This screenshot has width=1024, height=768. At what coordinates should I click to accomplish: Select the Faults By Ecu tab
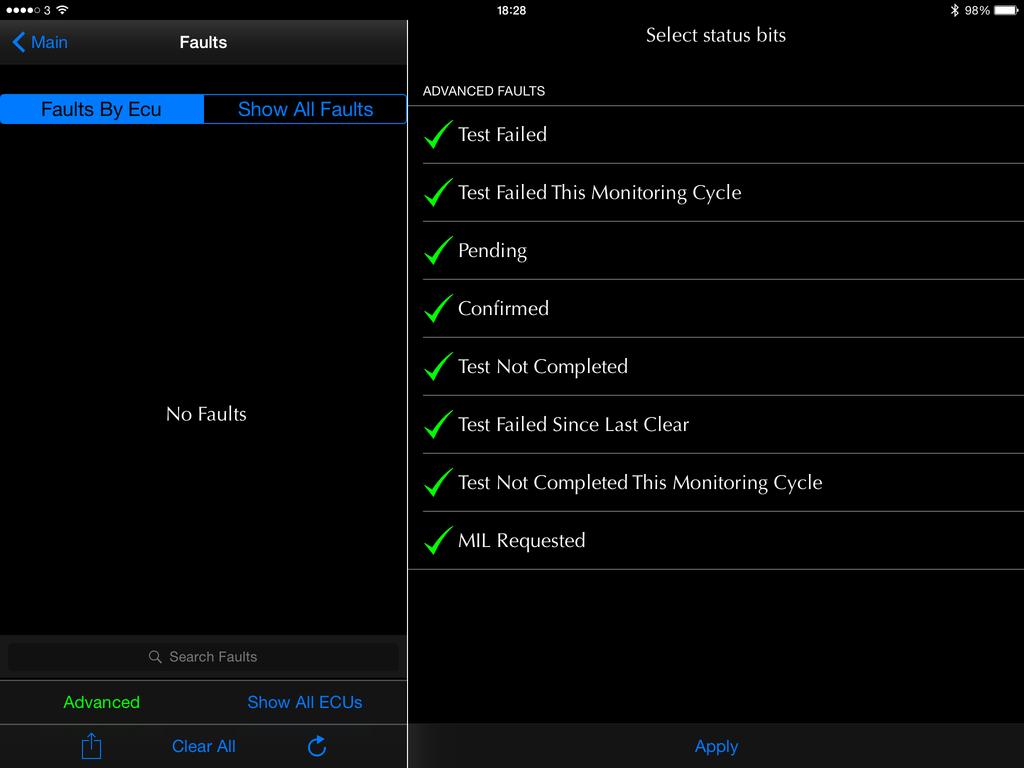101,109
